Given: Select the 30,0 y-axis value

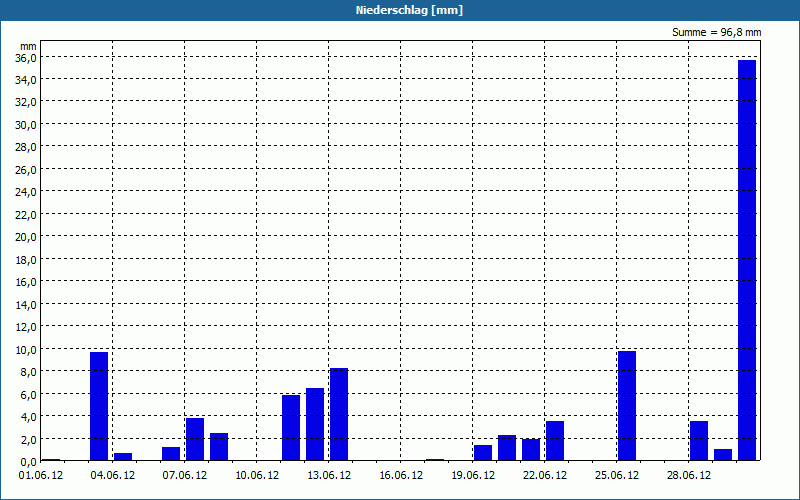Looking at the screenshot, I should pos(26,124).
